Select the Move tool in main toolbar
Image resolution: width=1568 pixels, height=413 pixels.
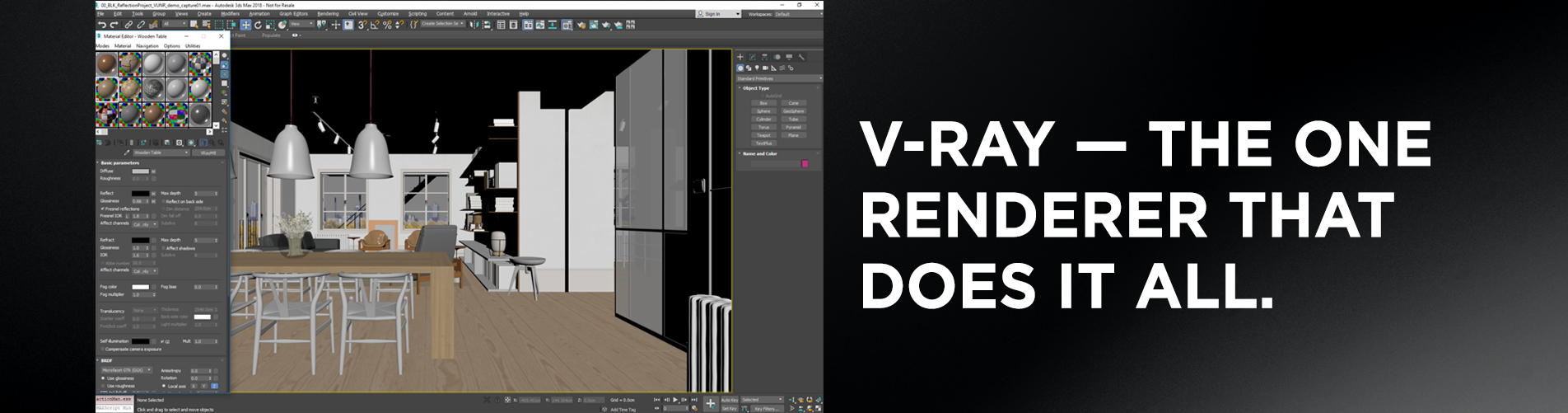pos(245,25)
